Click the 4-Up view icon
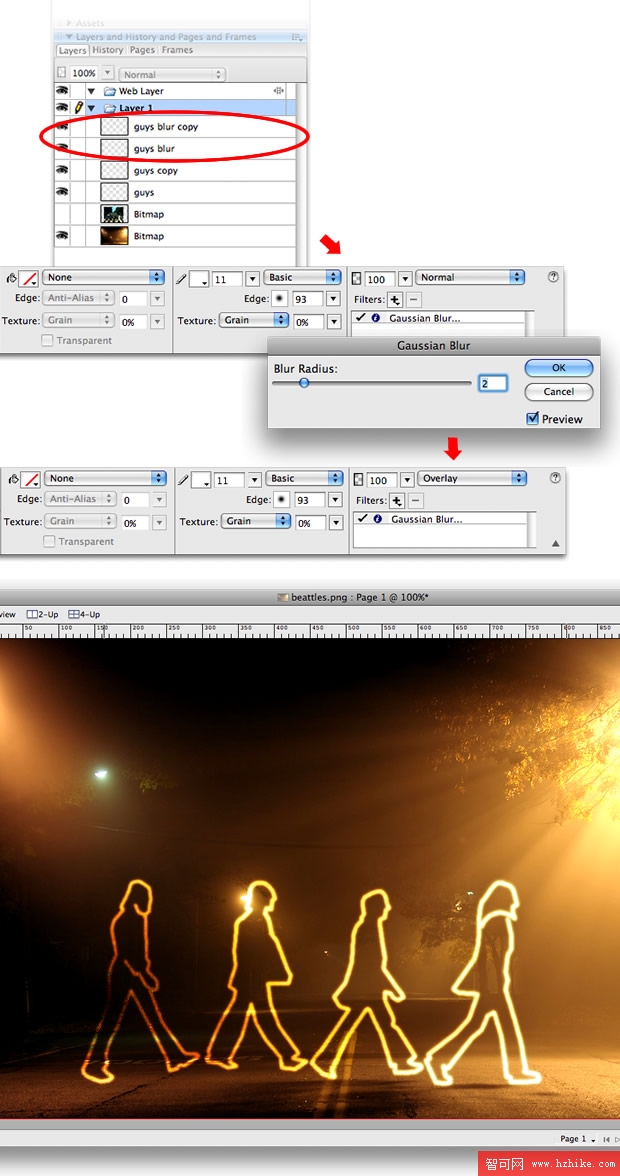The width and height of the screenshot is (620, 1176). coord(84,614)
